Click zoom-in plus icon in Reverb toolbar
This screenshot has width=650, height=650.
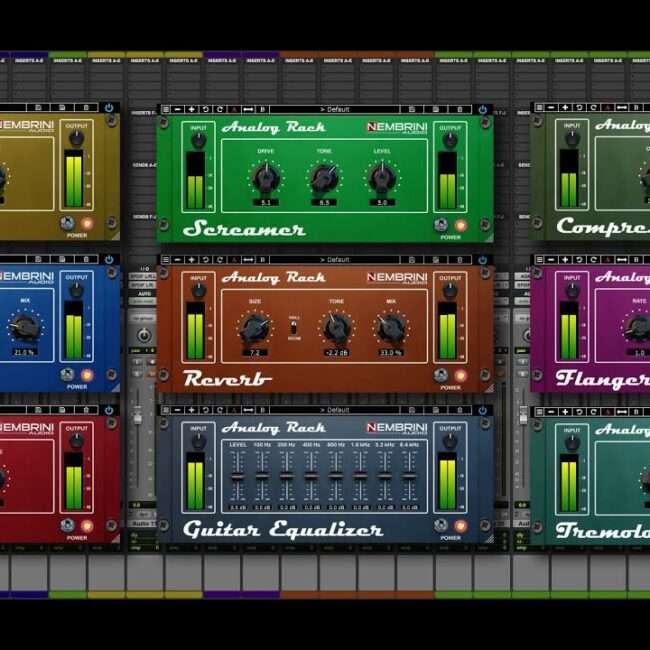[192, 260]
